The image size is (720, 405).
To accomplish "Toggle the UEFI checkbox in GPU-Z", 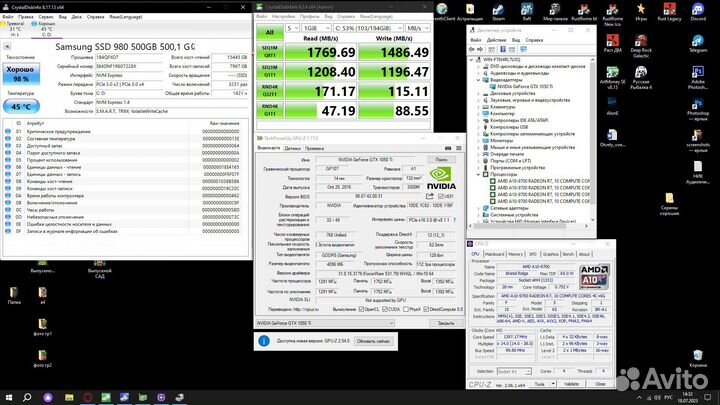I will click(x=441, y=197).
